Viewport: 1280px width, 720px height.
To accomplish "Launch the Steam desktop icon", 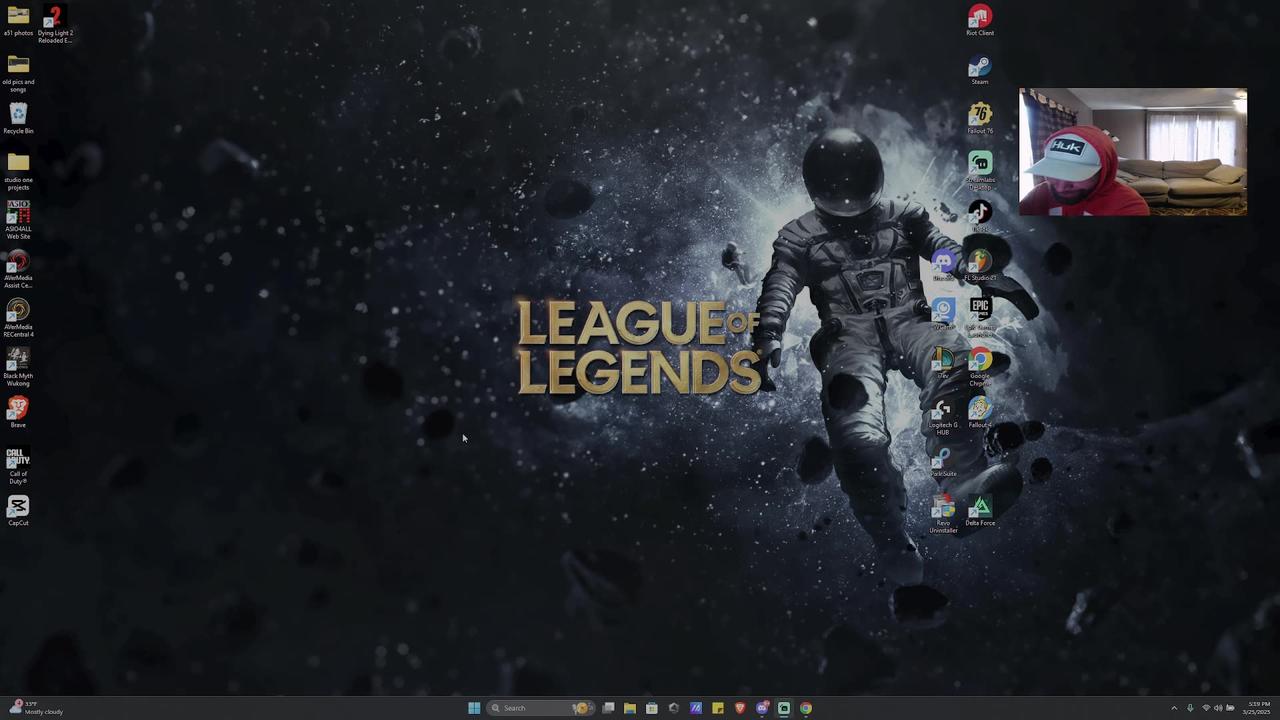I will (x=980, y=70).
